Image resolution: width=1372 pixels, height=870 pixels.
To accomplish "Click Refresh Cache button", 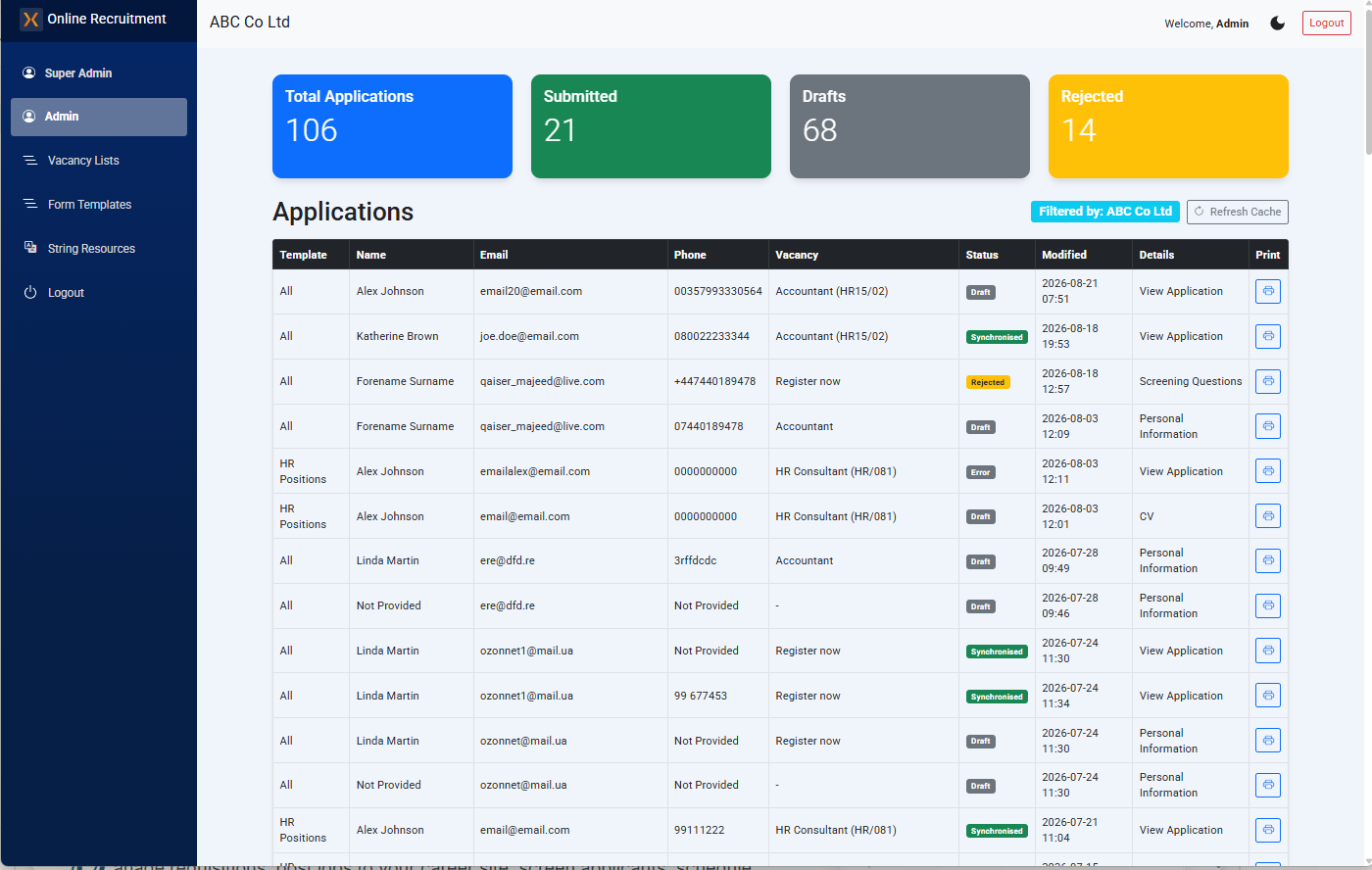I will click(1237, 212).
